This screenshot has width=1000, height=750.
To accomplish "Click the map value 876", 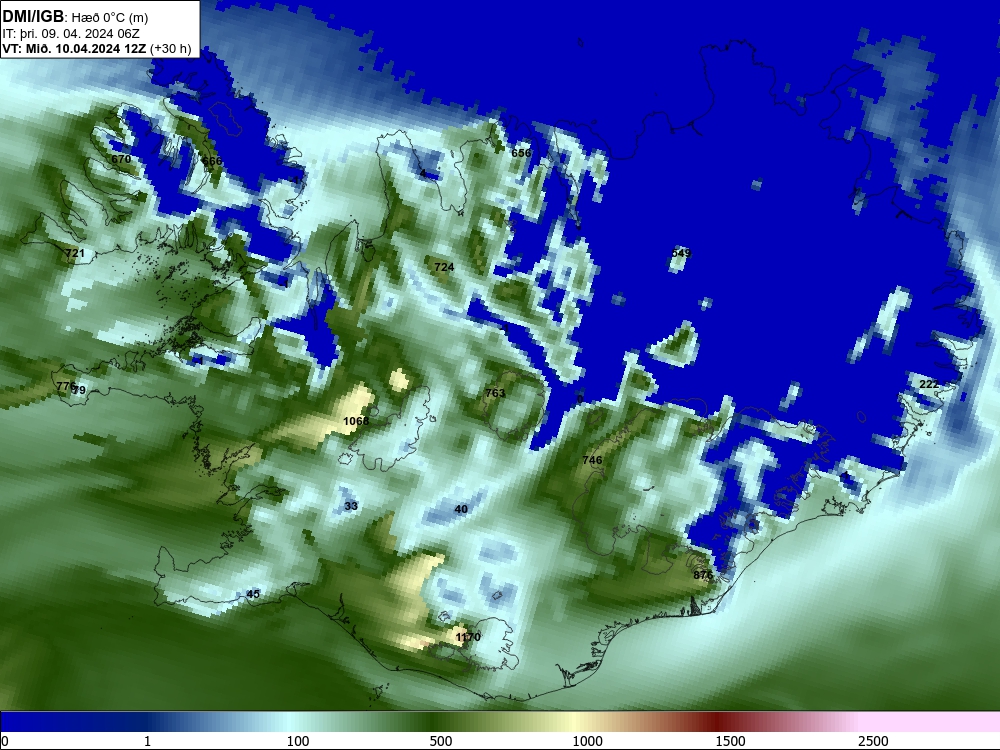I will (703, 575).
